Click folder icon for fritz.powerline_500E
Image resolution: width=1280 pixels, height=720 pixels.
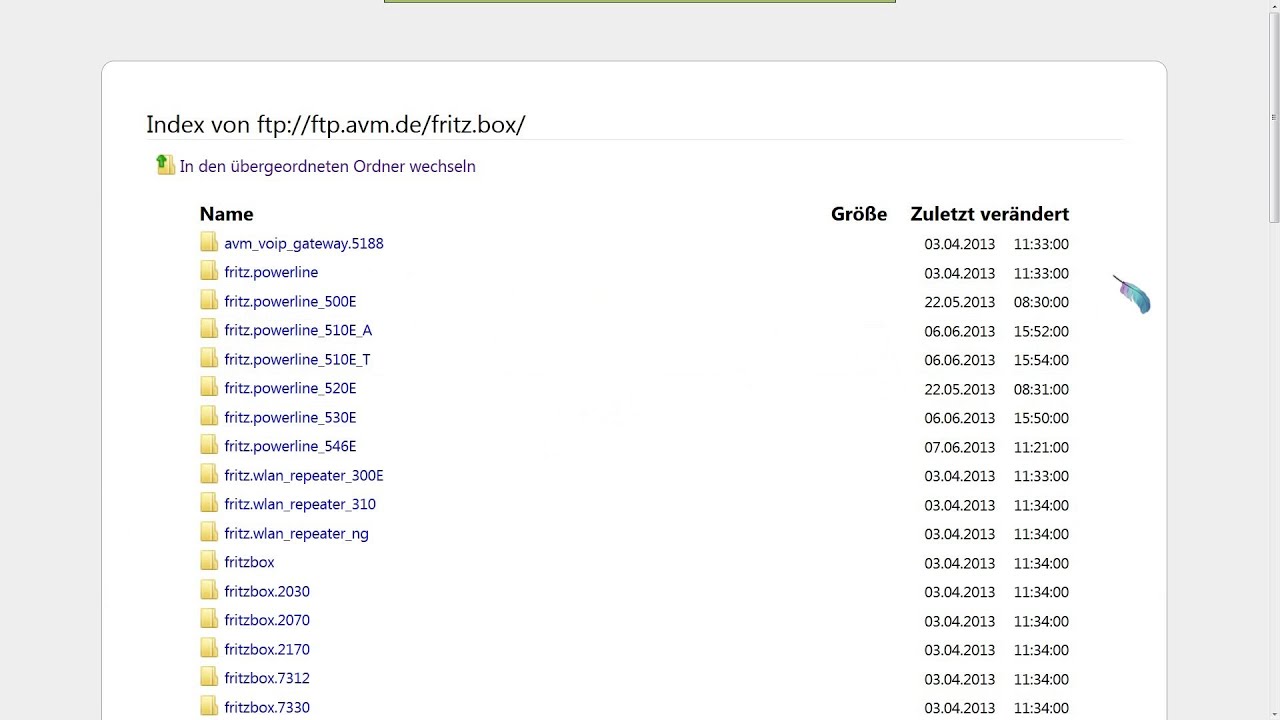click(x=209, y=300)
